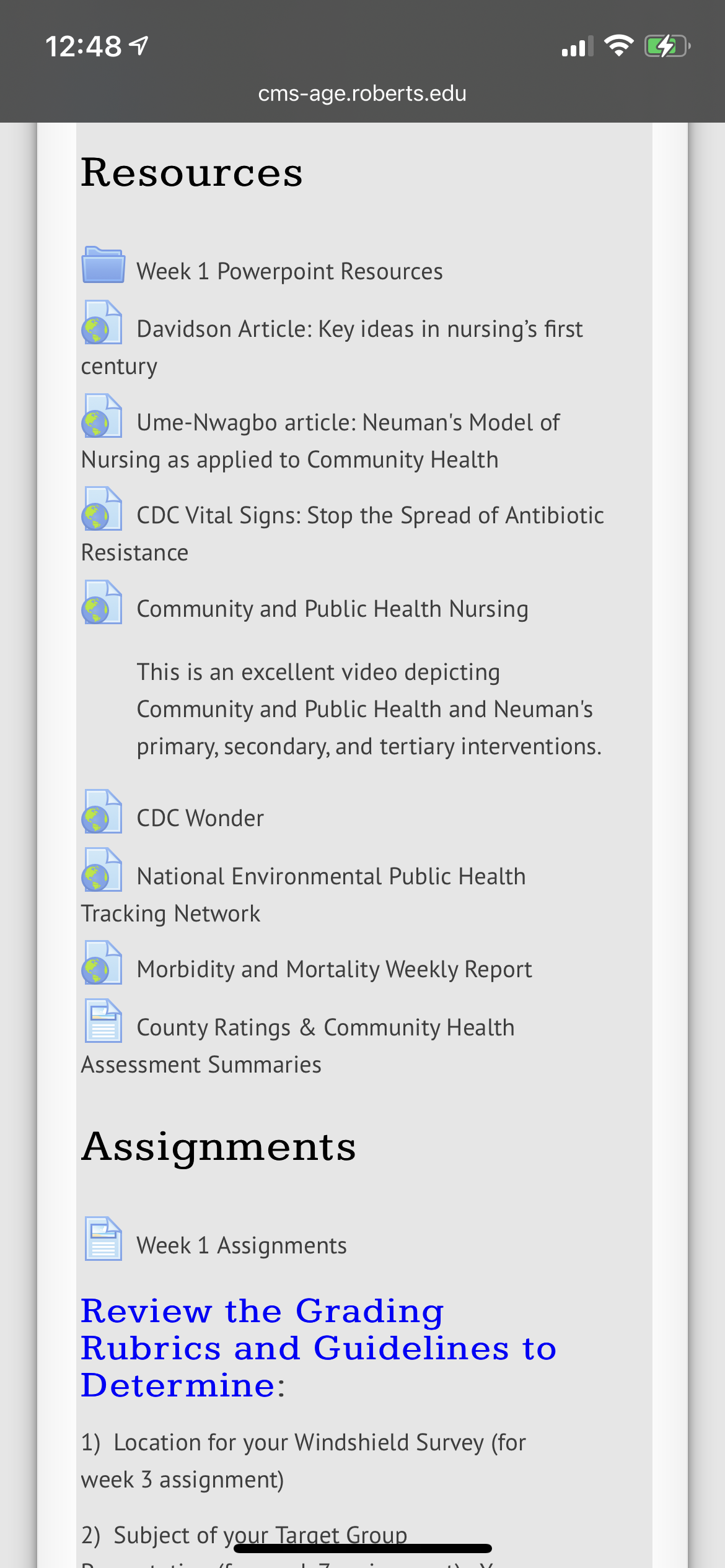The width and height of the screenshot is (725, 1568).
Task: Open Morbidity and Mortality Weekly Report link
Action: point(334,970)
